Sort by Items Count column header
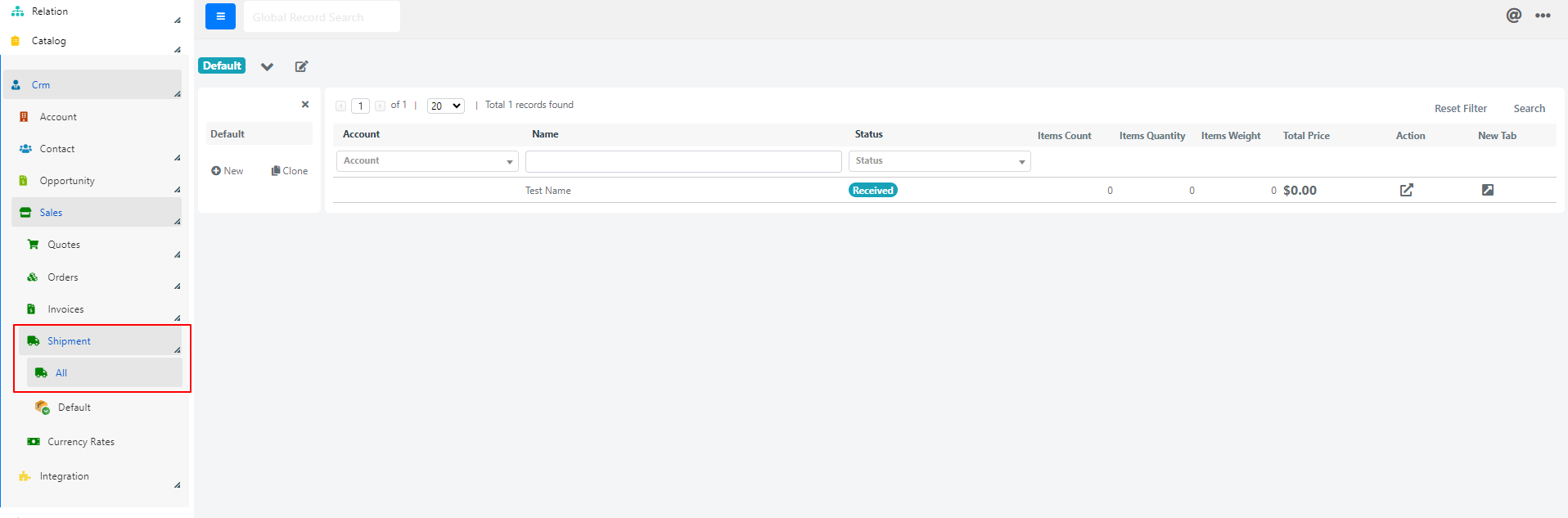 pos(1064,136)
